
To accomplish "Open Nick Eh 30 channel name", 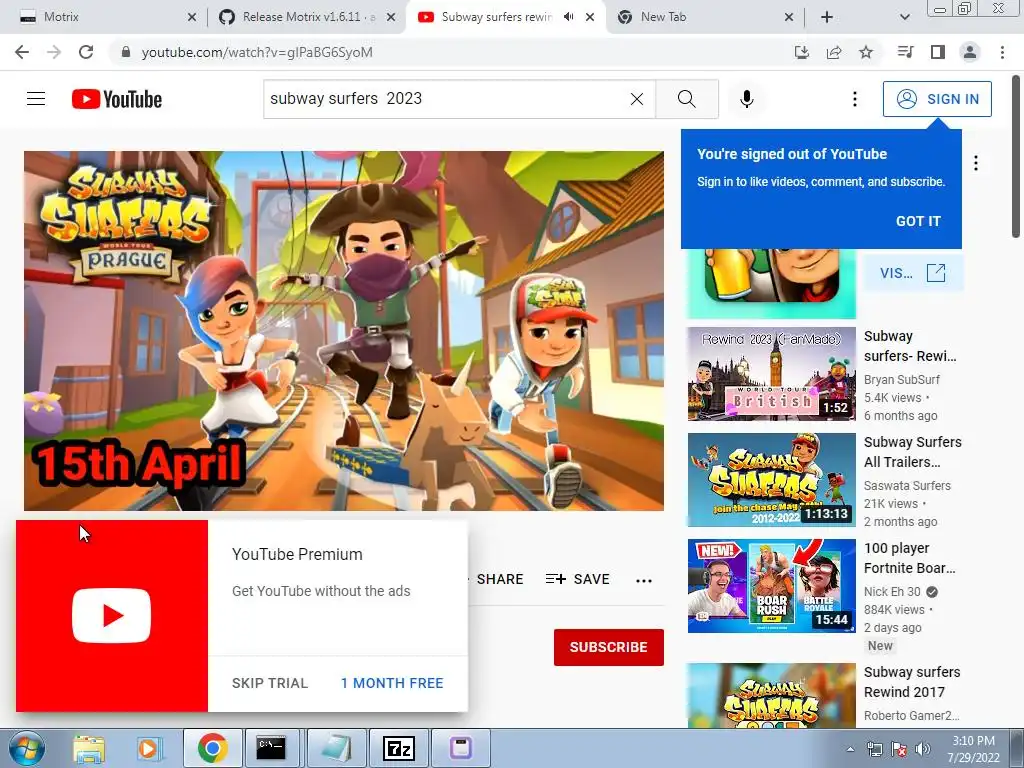I will point(892,592).
